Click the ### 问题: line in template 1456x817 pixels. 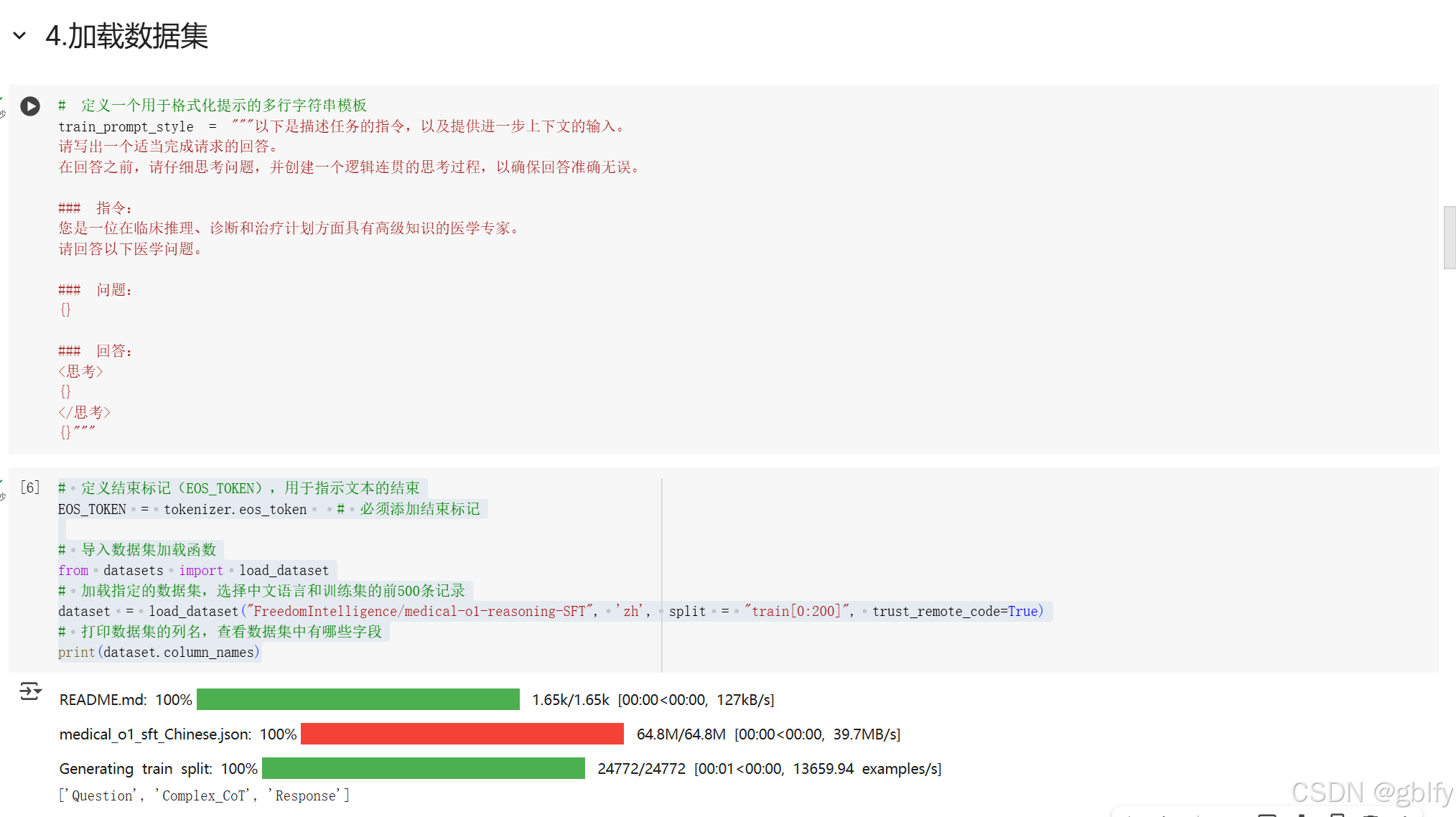[95, 290]
